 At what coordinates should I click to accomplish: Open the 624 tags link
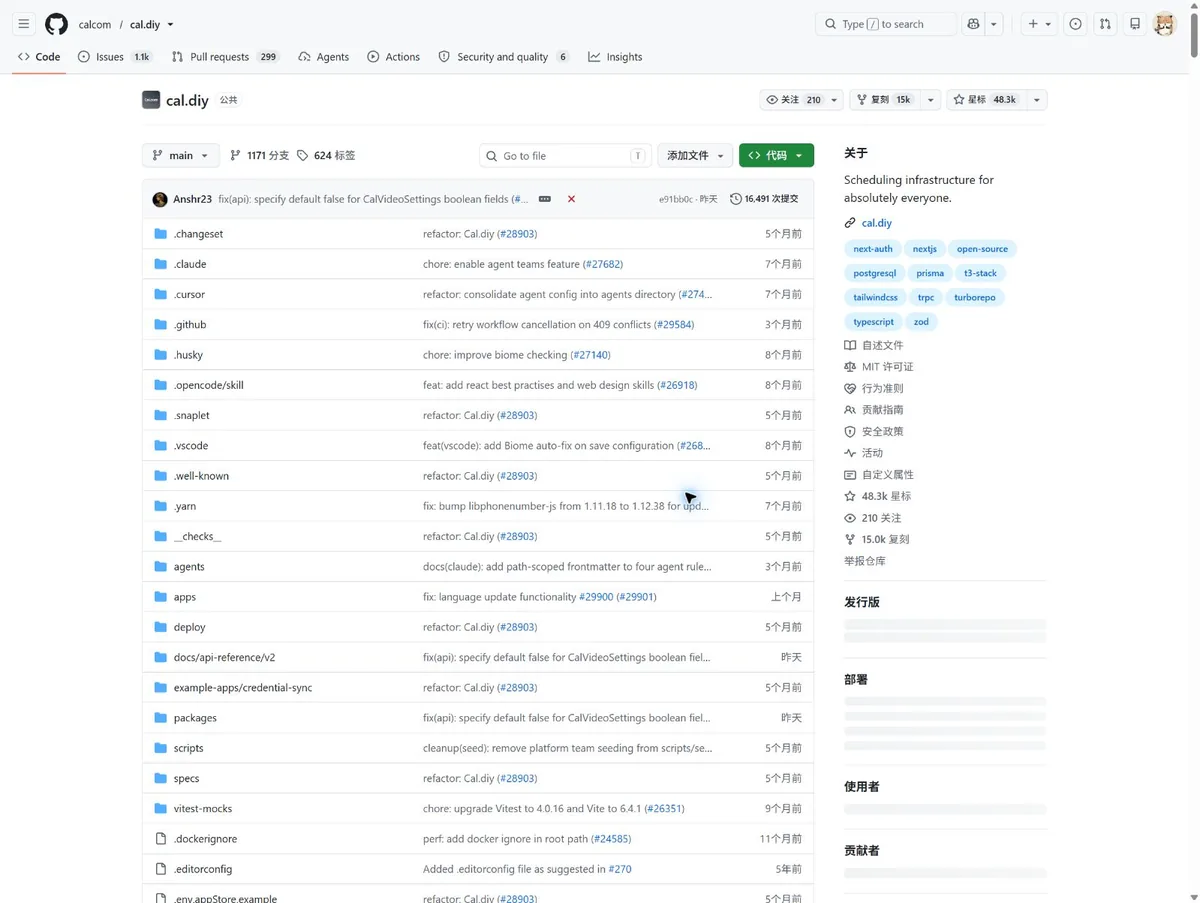point(326,156)
